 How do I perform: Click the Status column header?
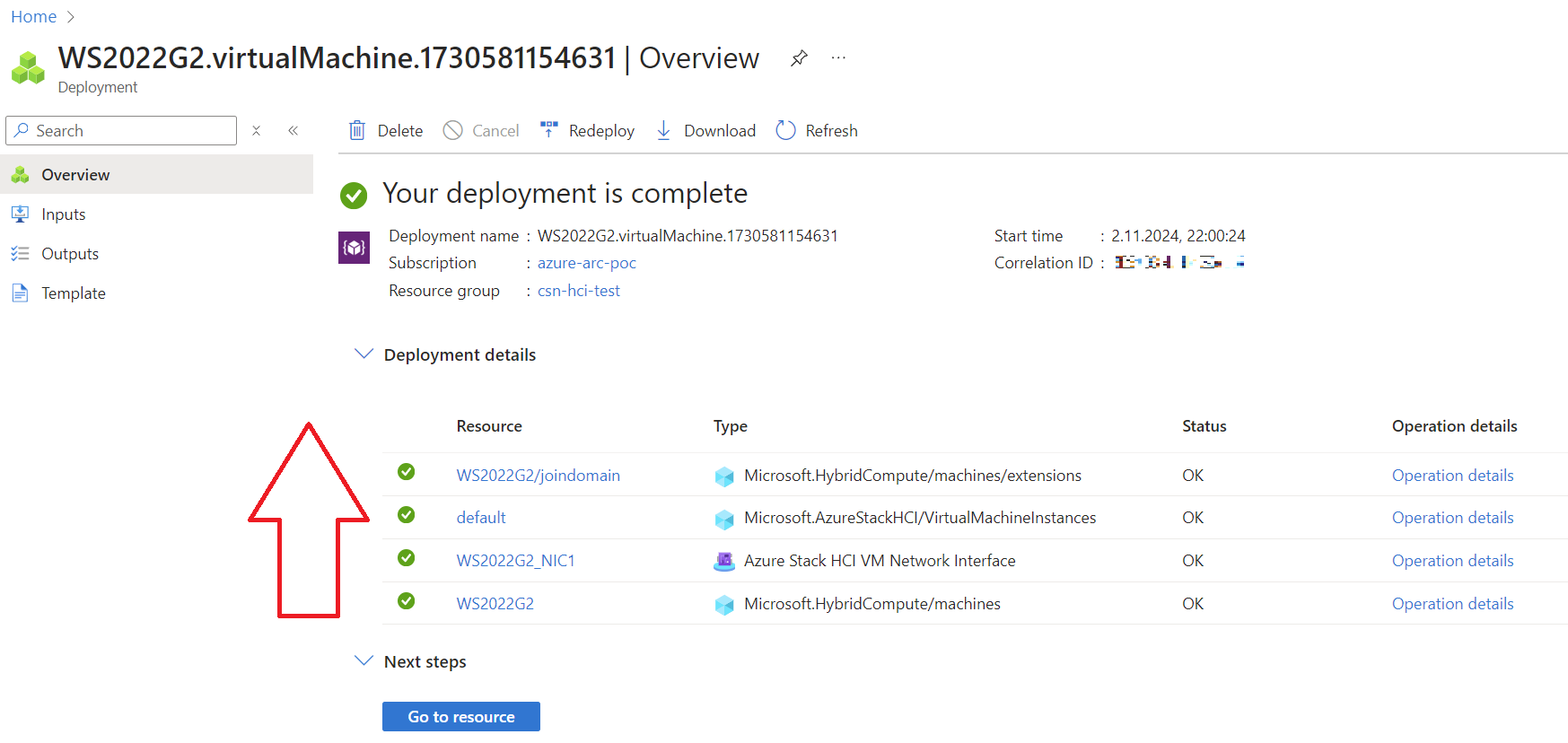pyautogui.click(x=1204, y=426)
